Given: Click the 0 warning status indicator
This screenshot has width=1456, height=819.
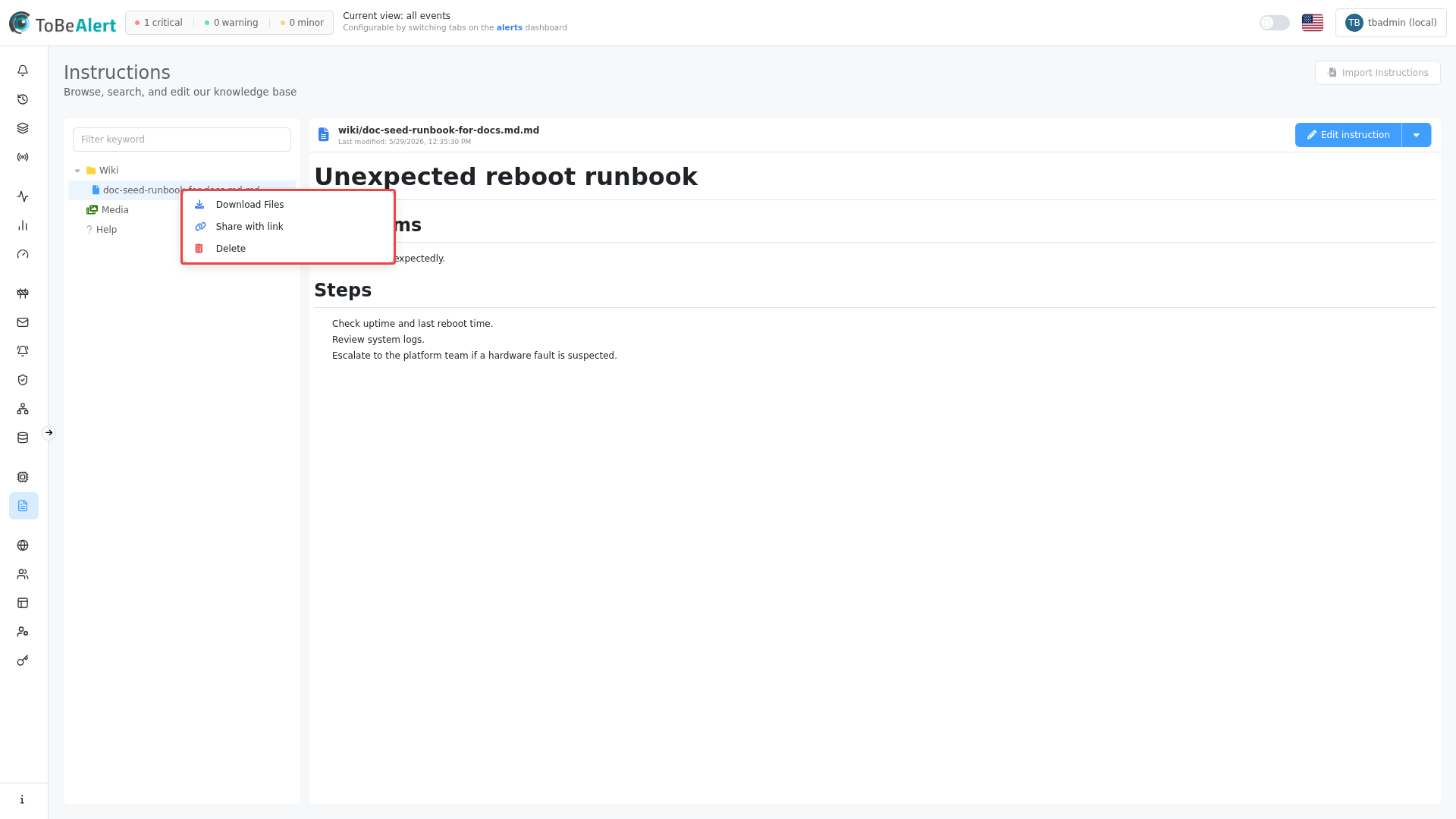Looking at the screenshot, I should [231, 23].
